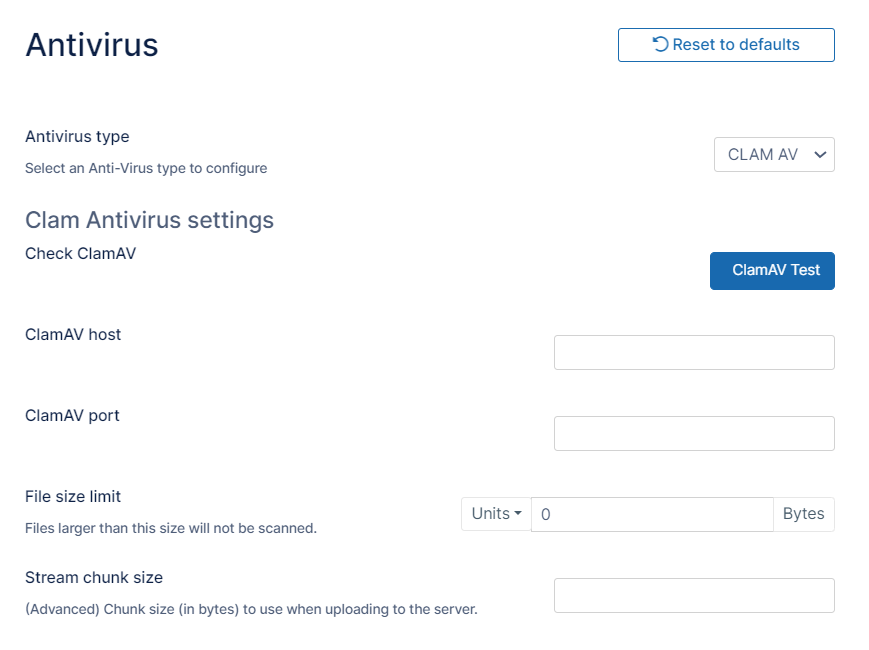The width and height of the screenshot is (869, 650).
Task: Click the Antivirus type label
Action: [x=77, y=136]
